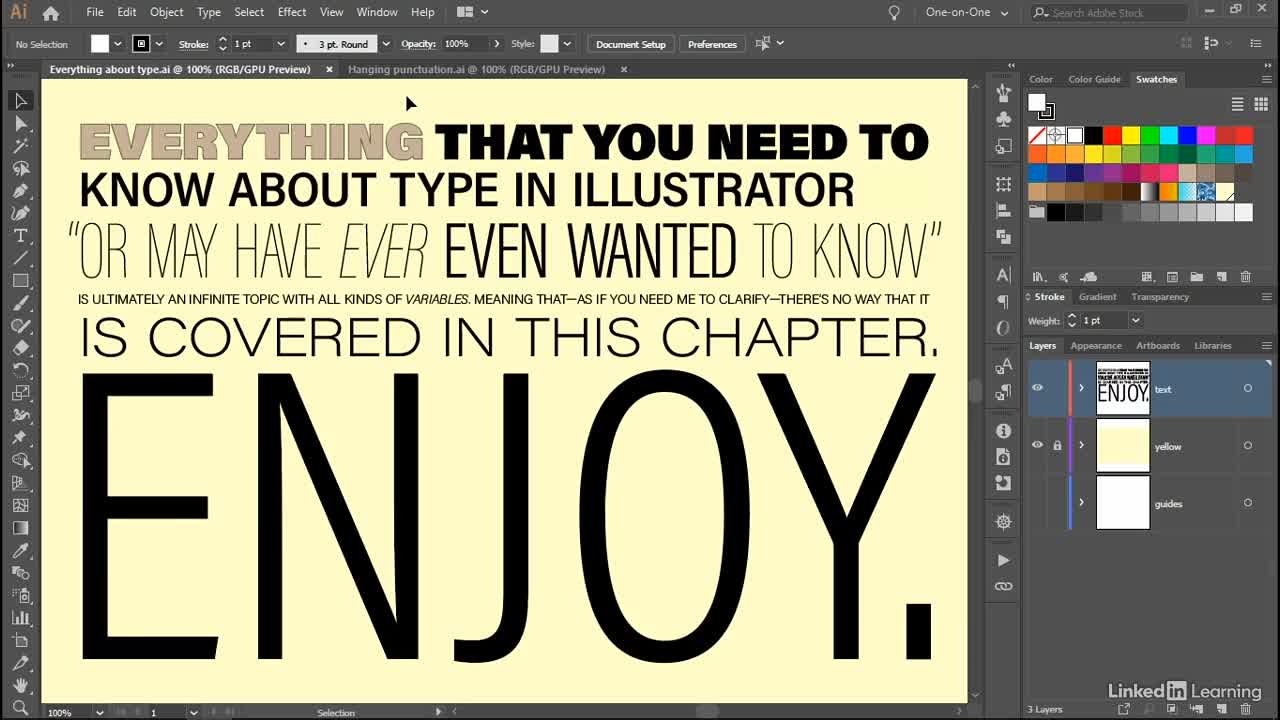Click the target circle on guides layer
This screenshot has width=1280, height=720.
point(1247,503)
